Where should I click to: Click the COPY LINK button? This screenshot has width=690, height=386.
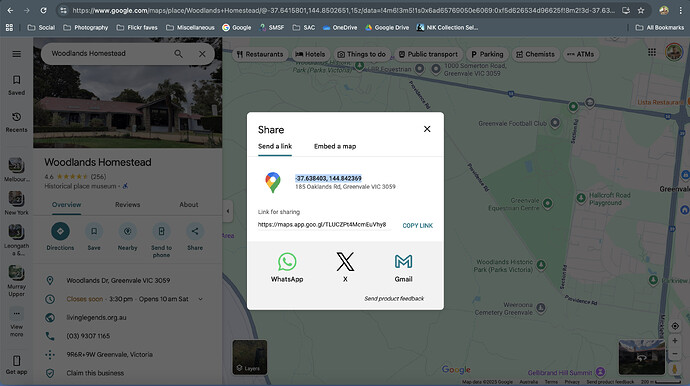tap(418, 225)
